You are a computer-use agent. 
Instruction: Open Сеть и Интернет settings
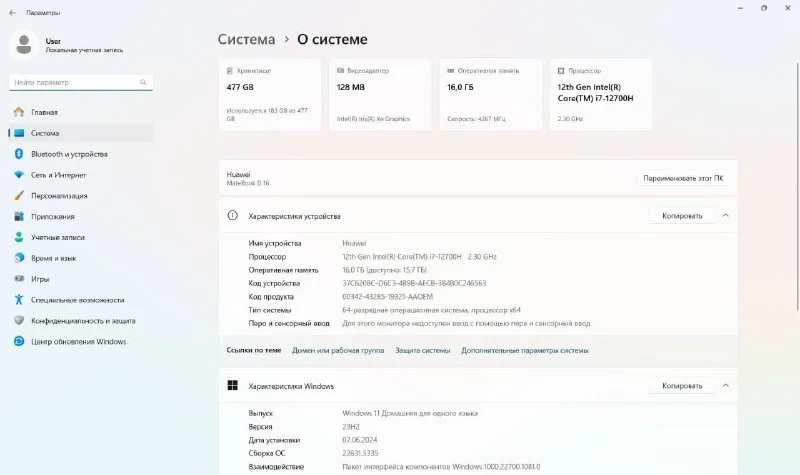(58, 175)
